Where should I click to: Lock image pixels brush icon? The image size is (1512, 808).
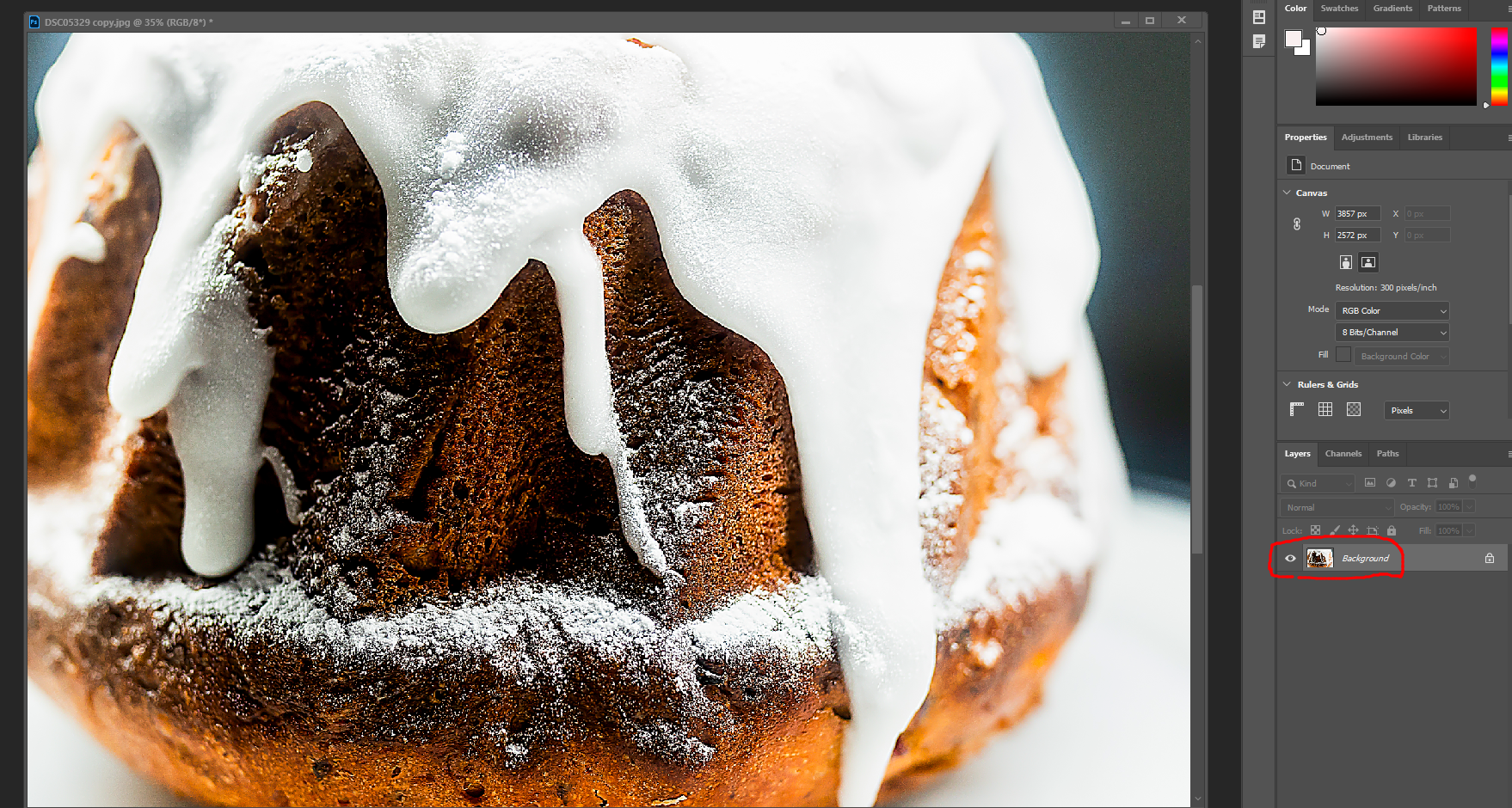[x=1335, y=530]
